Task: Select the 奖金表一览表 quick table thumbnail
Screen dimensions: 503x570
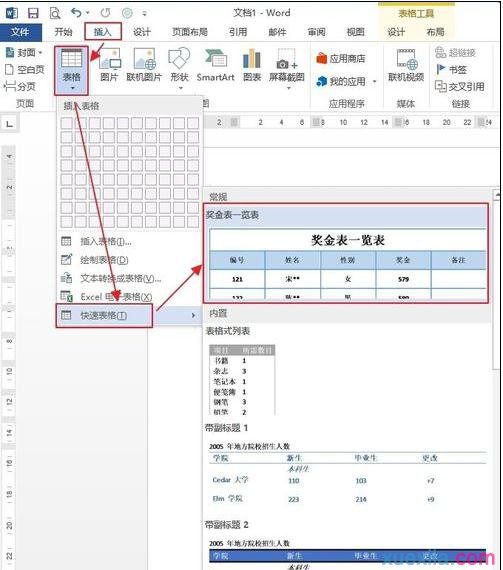Action: point(346,253)
